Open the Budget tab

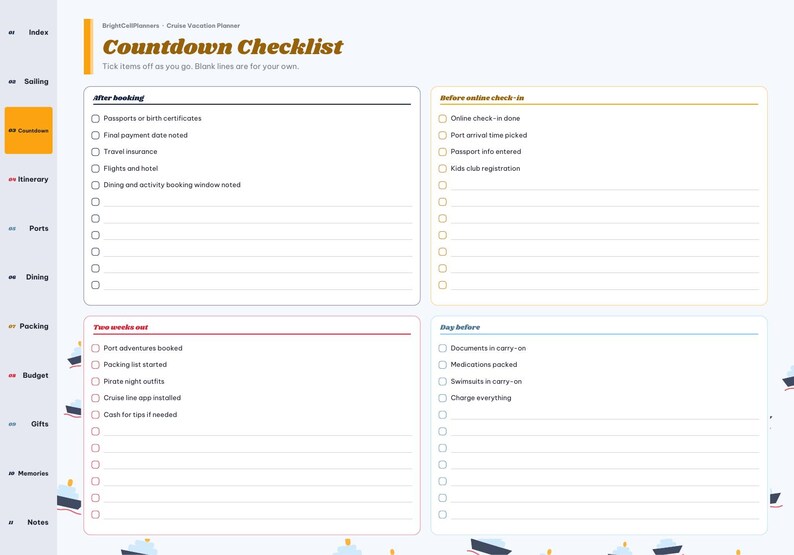(28, 375)
